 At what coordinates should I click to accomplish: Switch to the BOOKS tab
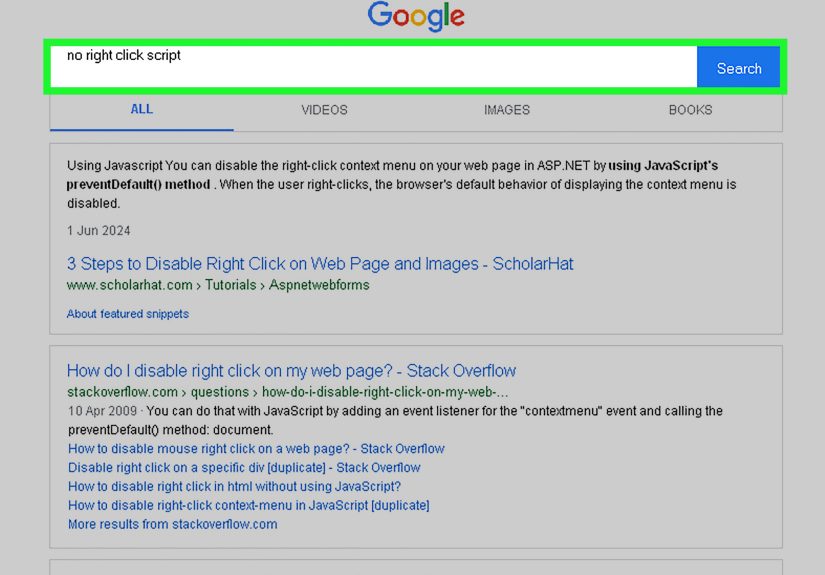pos(690,110)
